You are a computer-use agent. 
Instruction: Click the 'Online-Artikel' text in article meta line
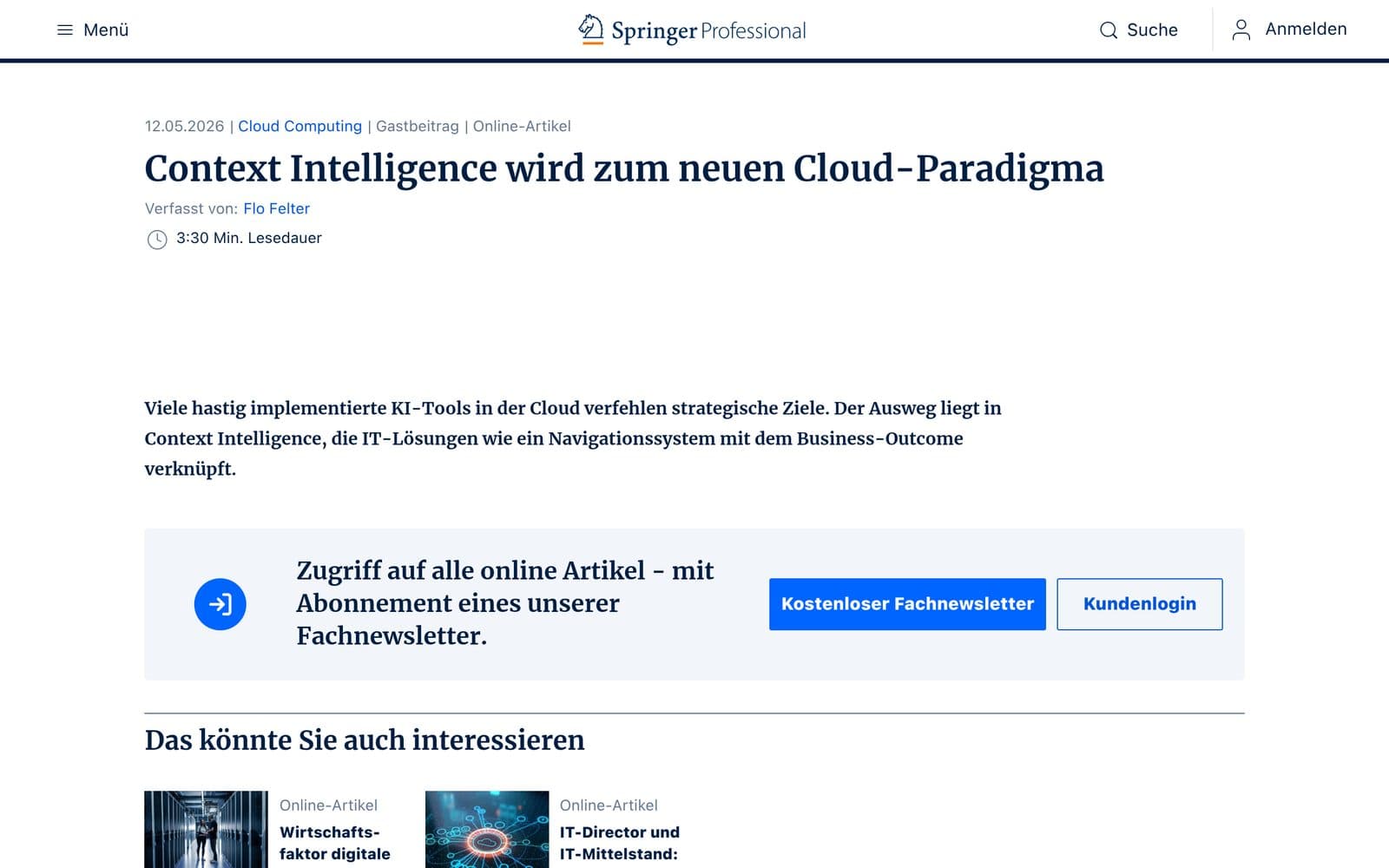522,126
